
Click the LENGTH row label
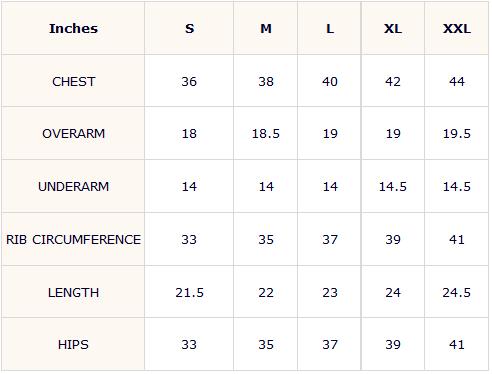(73, 293)
